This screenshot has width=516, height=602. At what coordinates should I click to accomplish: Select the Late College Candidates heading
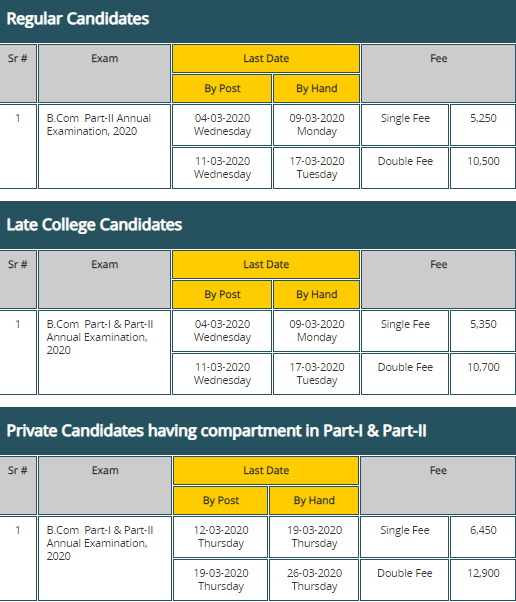pyautogui.click(x=94, y=225)
